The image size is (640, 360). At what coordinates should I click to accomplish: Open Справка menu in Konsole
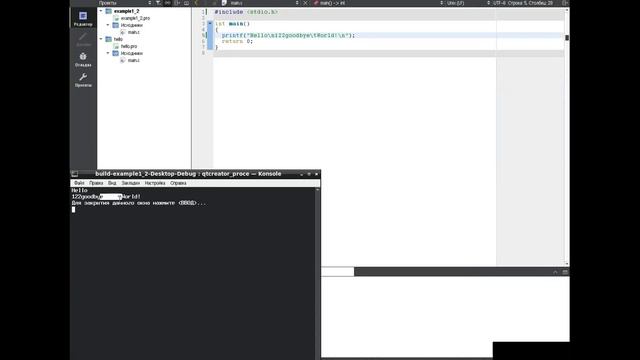click(x=178, y=183)
